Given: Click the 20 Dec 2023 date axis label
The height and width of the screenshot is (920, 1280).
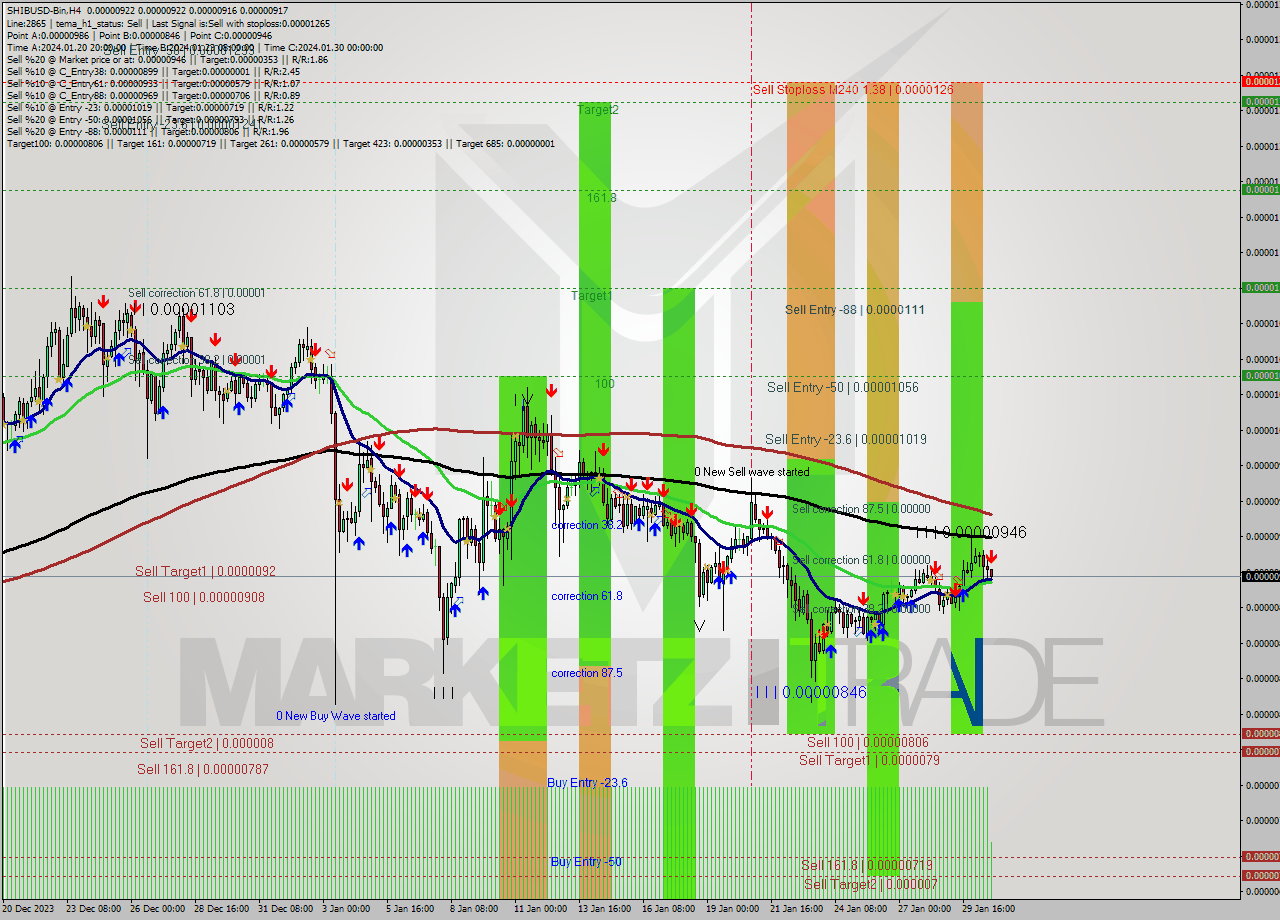Looking at the screenshot, I should pyautogui.click(x=29, y=909).
